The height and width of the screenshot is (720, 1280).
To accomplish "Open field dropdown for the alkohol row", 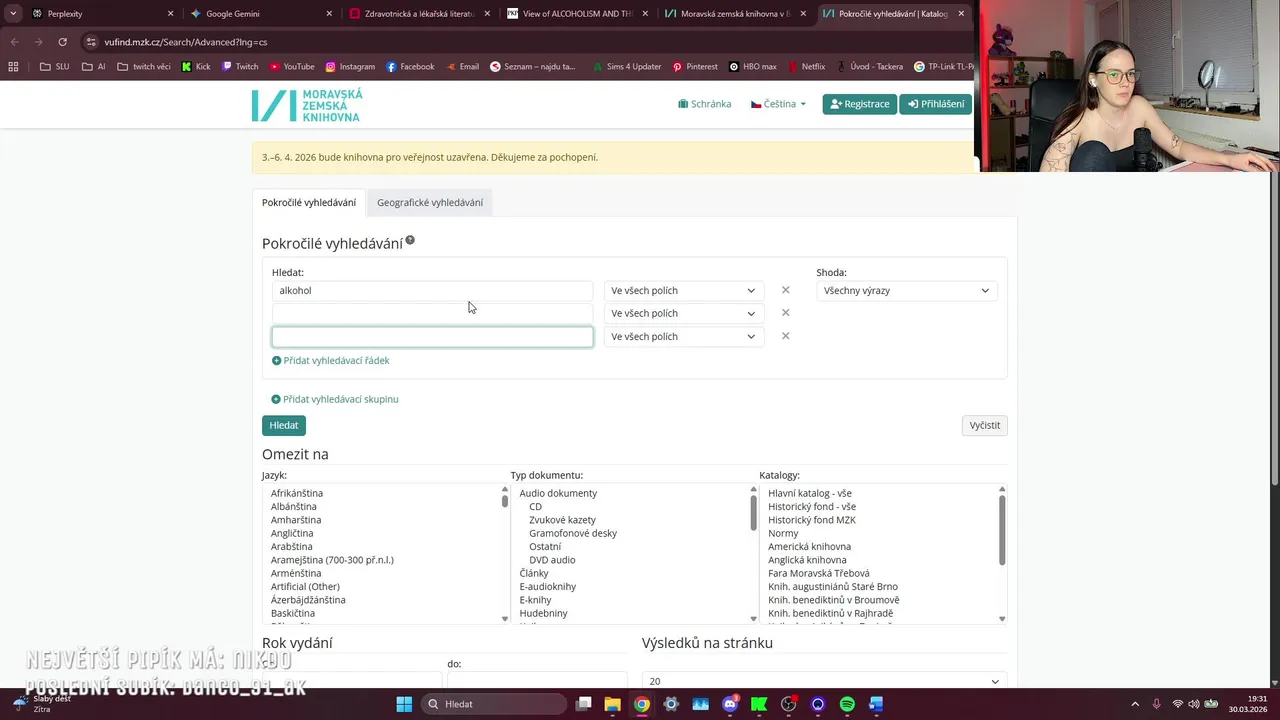I will tap(683, 291).
